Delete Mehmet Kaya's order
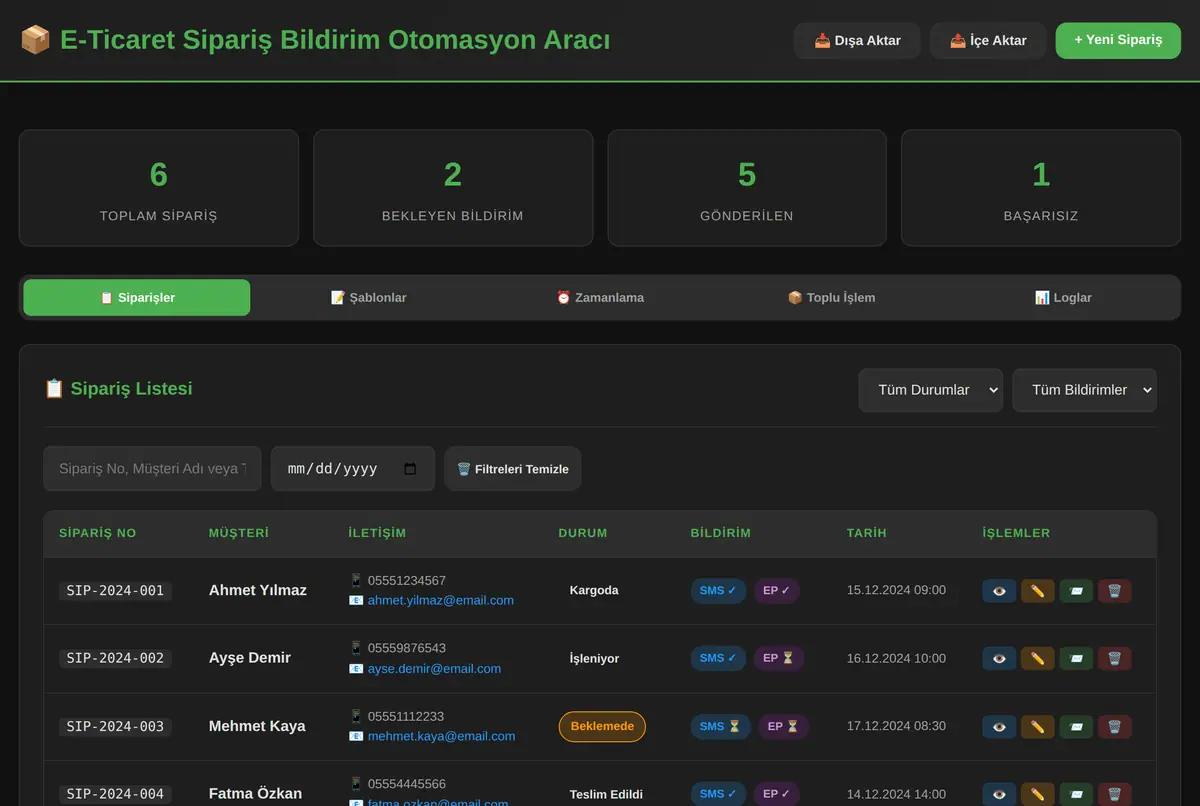Screen dimensions: 1200x806 (x=1115, y=727)
